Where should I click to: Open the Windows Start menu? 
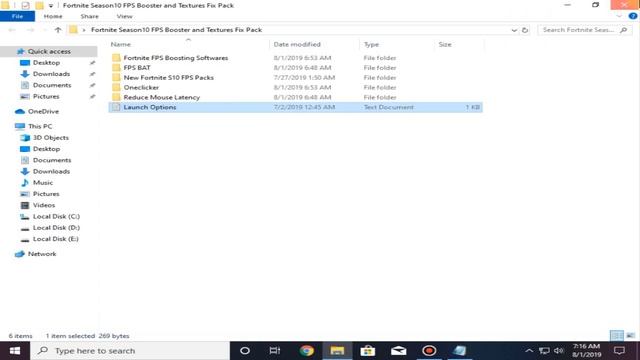point(15,351)
